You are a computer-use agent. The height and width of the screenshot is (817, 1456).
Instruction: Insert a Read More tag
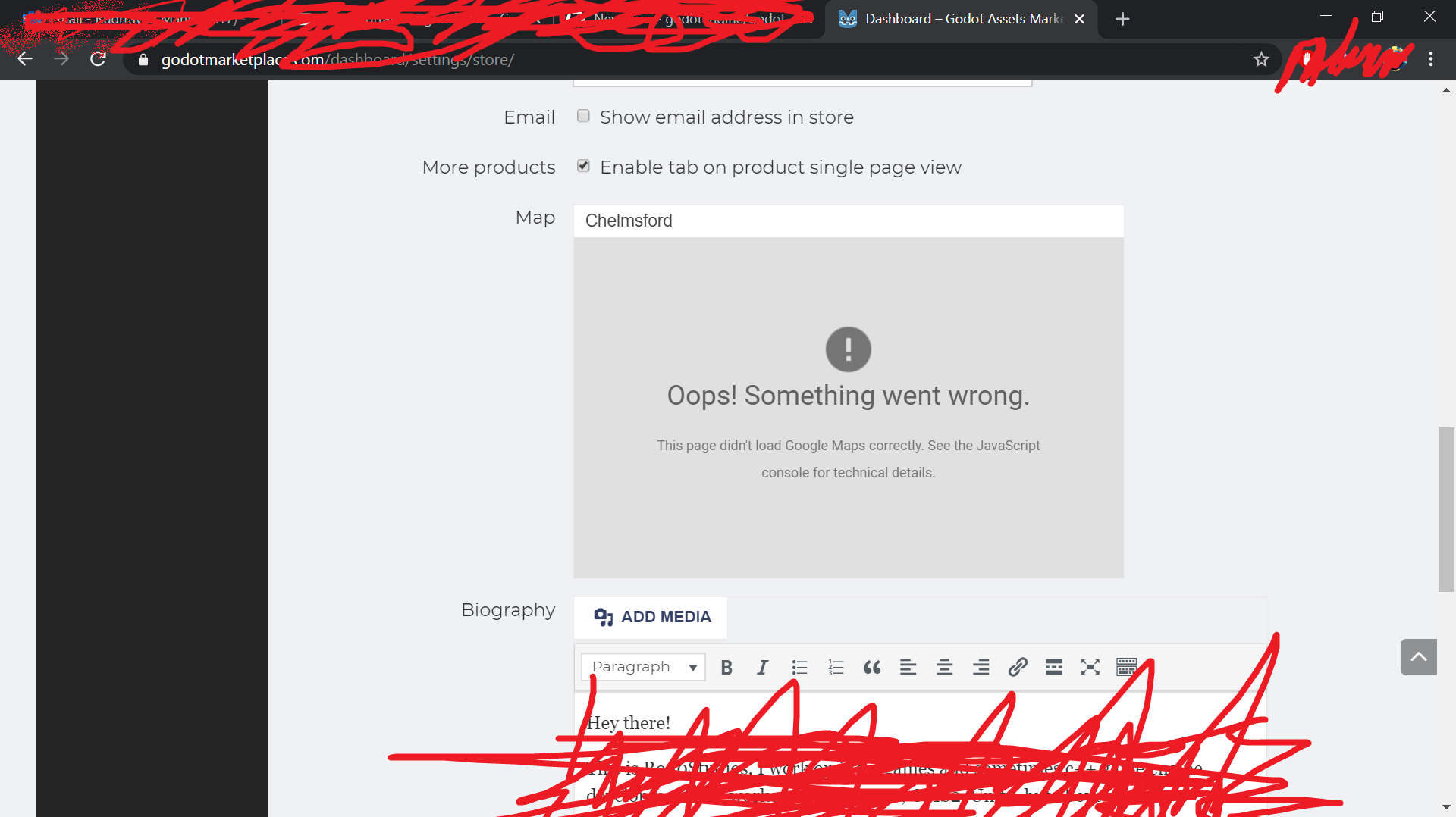[1053, 667]
